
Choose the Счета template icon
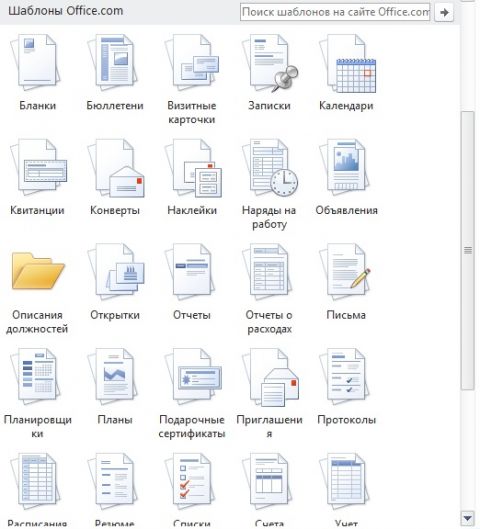(267, 481)
